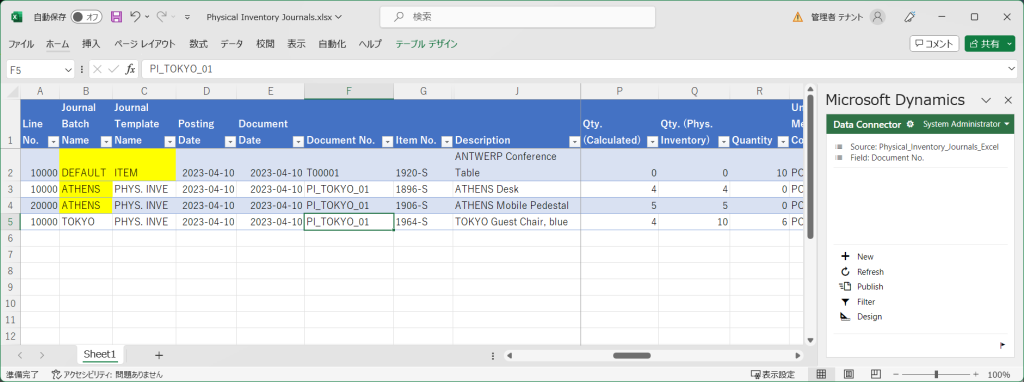
Task: Click the コメント button
Action: tap(934, 44)
